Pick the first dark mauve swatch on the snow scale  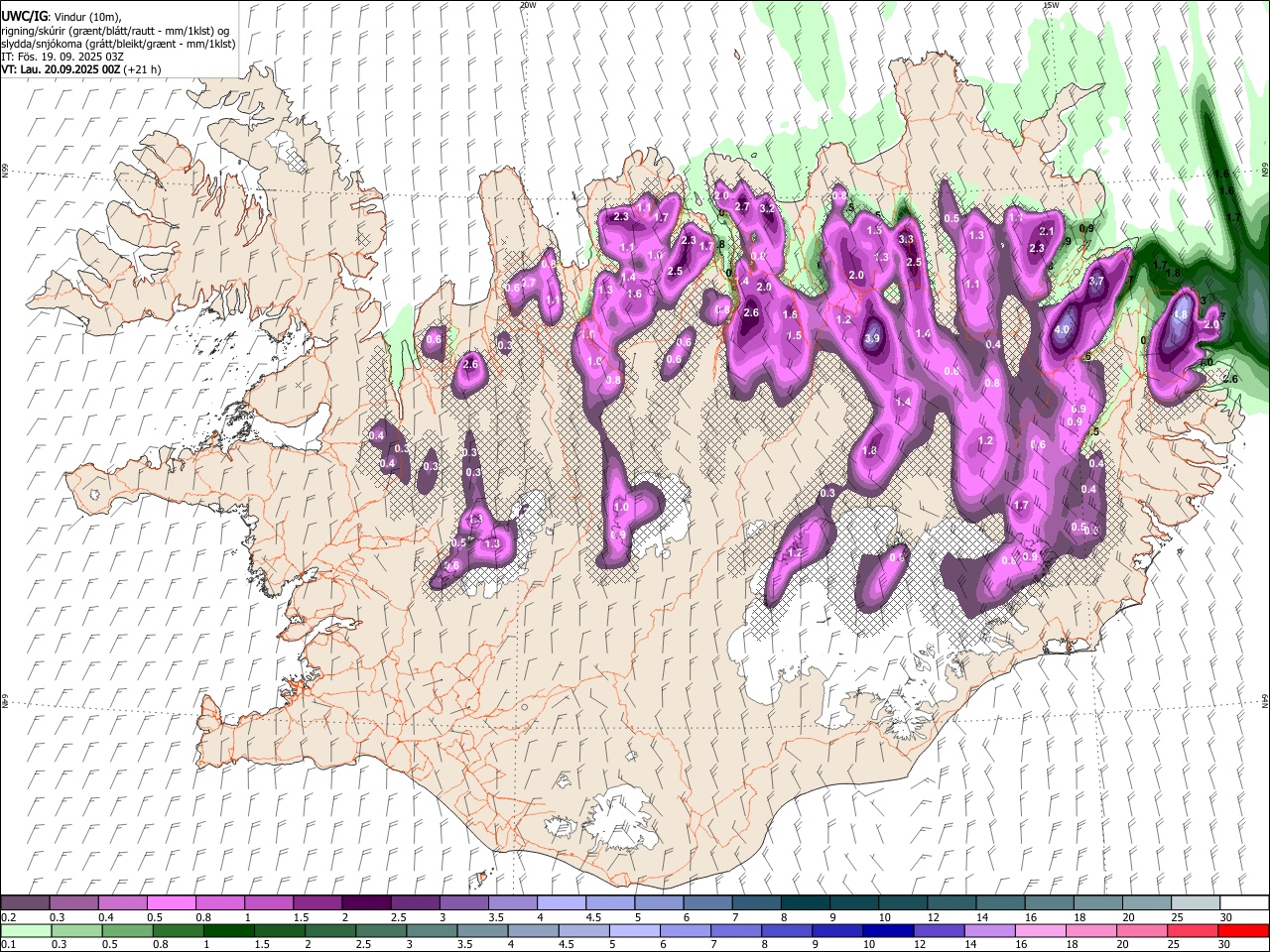[x=26, y=903]
